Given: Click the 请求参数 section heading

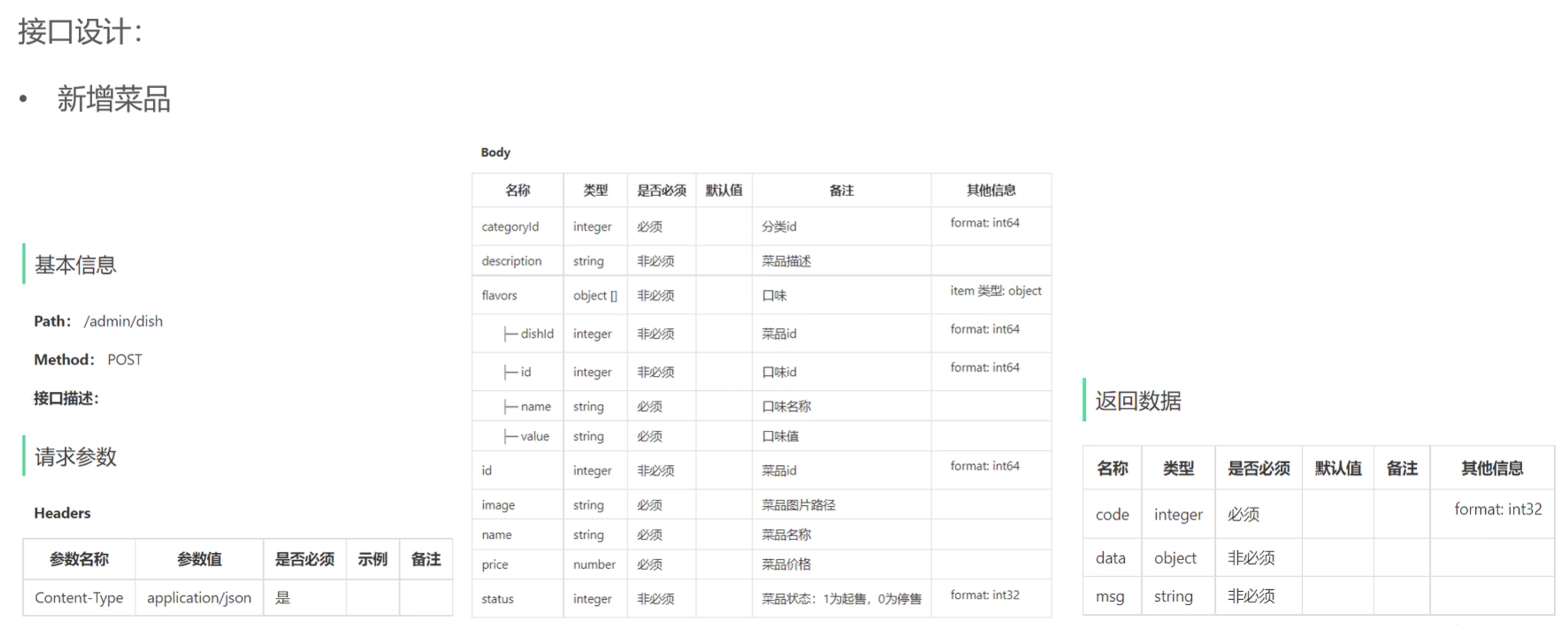Looking at the screenshot, I should (76, 457).
